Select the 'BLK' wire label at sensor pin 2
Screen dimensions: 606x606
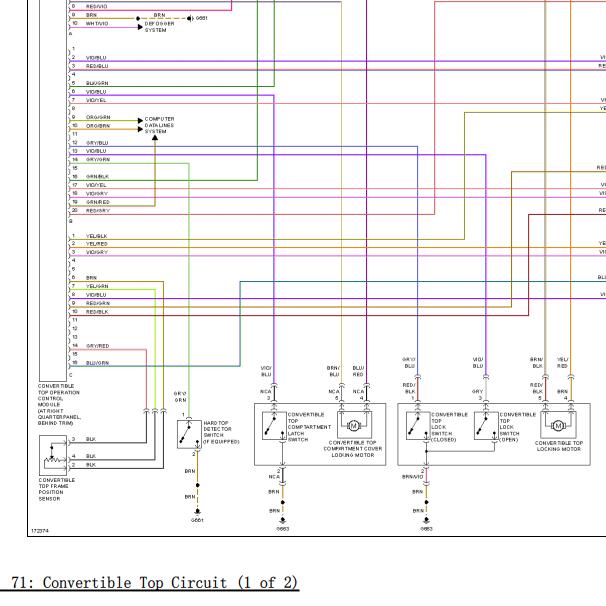(x=91, y=465)
